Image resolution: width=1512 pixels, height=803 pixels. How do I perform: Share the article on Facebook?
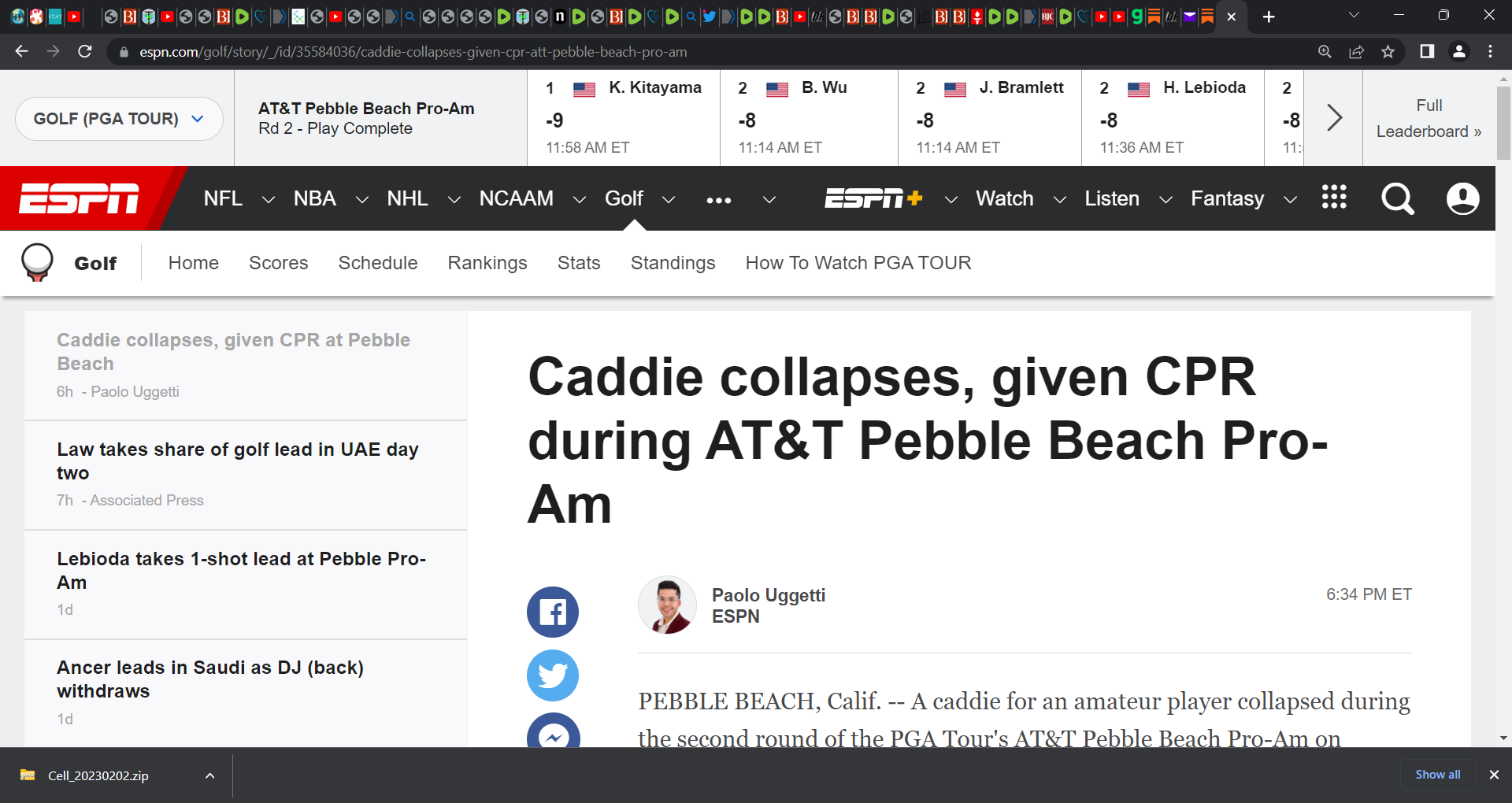click(552, 612)
